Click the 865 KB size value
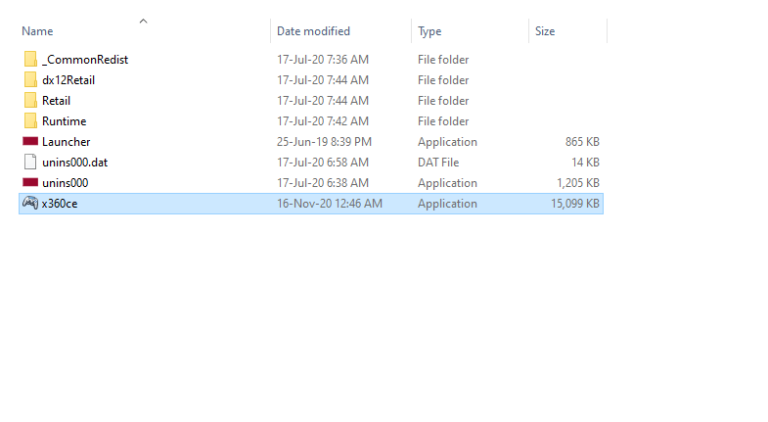768x422 pixels. click(582, 141)
